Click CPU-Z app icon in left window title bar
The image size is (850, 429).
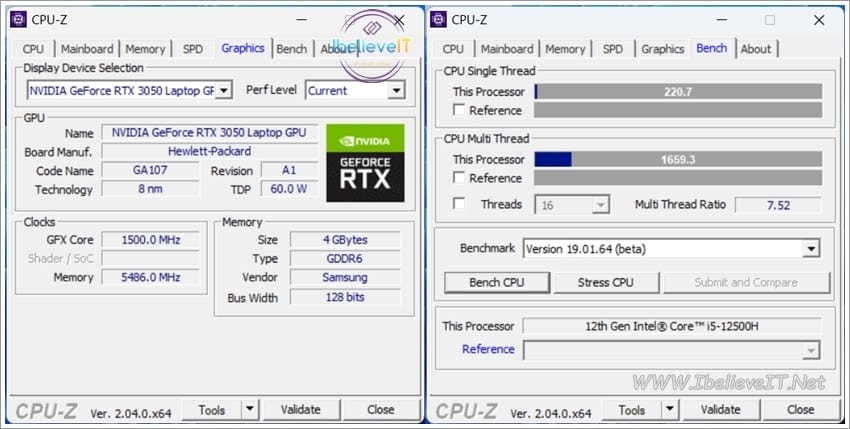(x=18, y=20)
